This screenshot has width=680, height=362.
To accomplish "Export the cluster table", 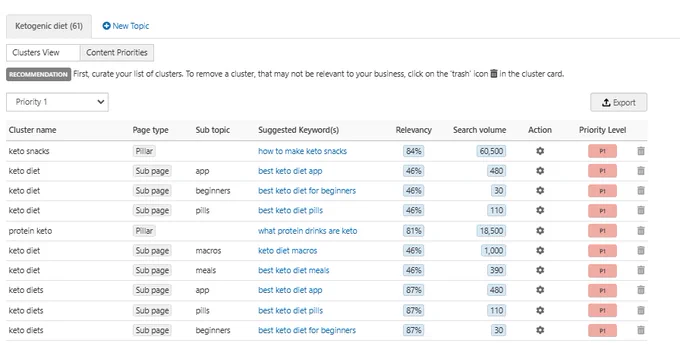I will (618, 102).
